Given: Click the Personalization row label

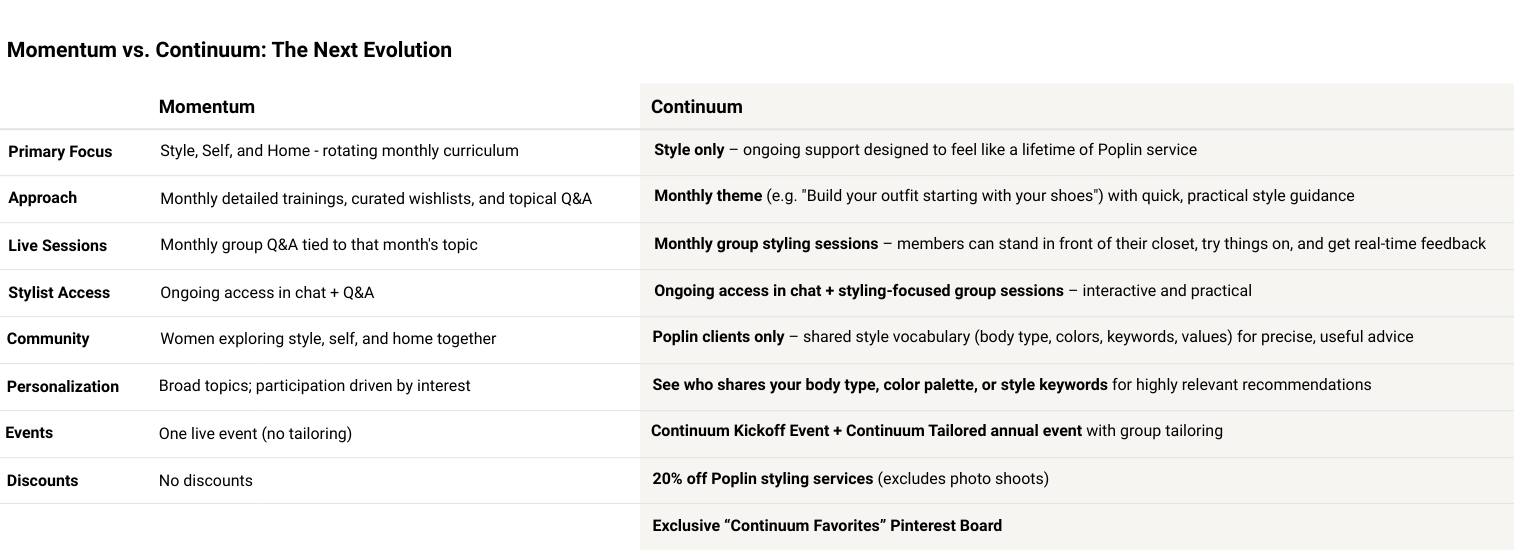Looking at the screenshot, I should [63, 387].
